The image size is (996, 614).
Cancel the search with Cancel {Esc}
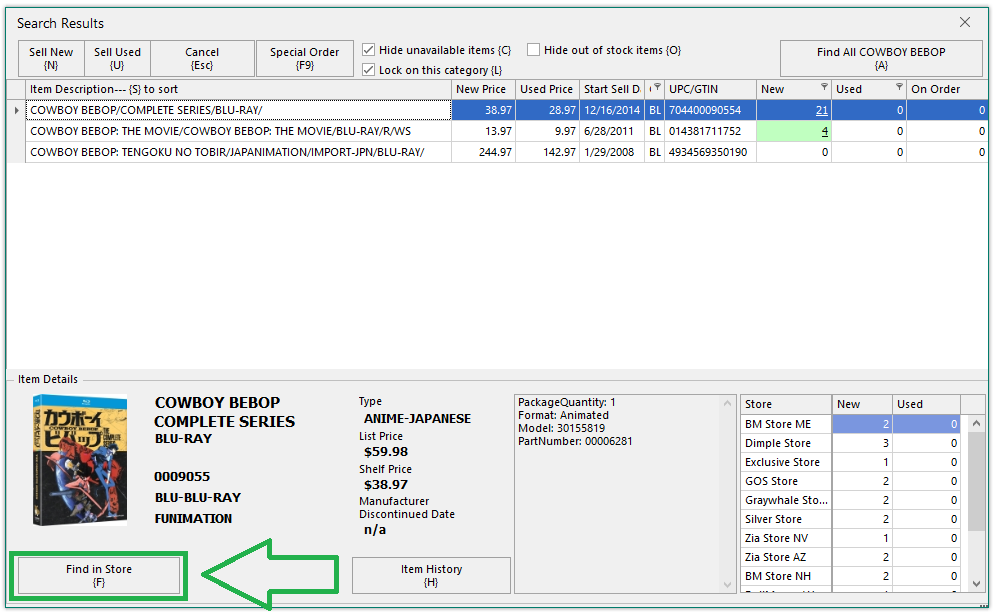pyautogui.click(x=202, y=58)
